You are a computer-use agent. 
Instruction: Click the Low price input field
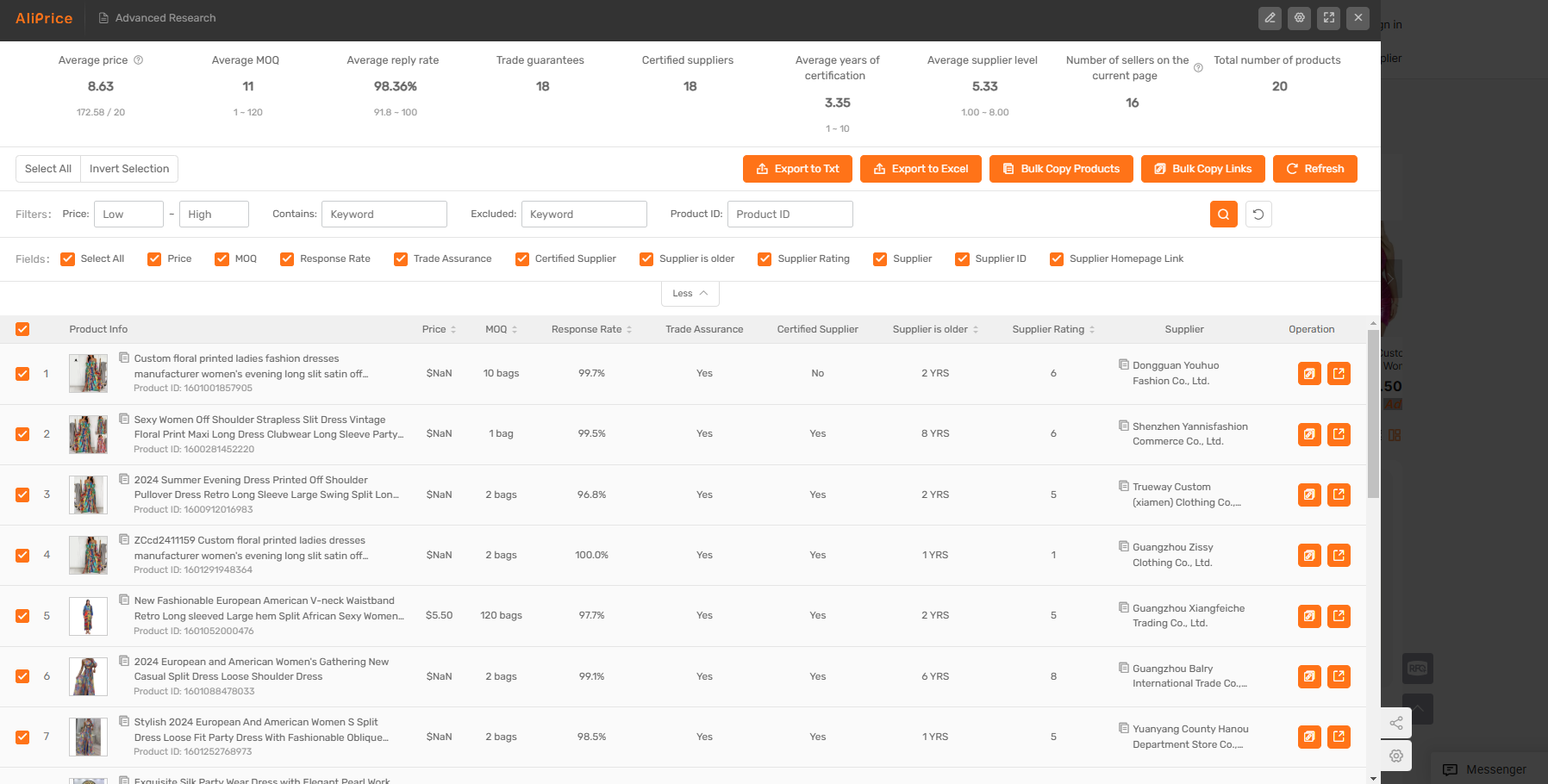pos(128,214)
